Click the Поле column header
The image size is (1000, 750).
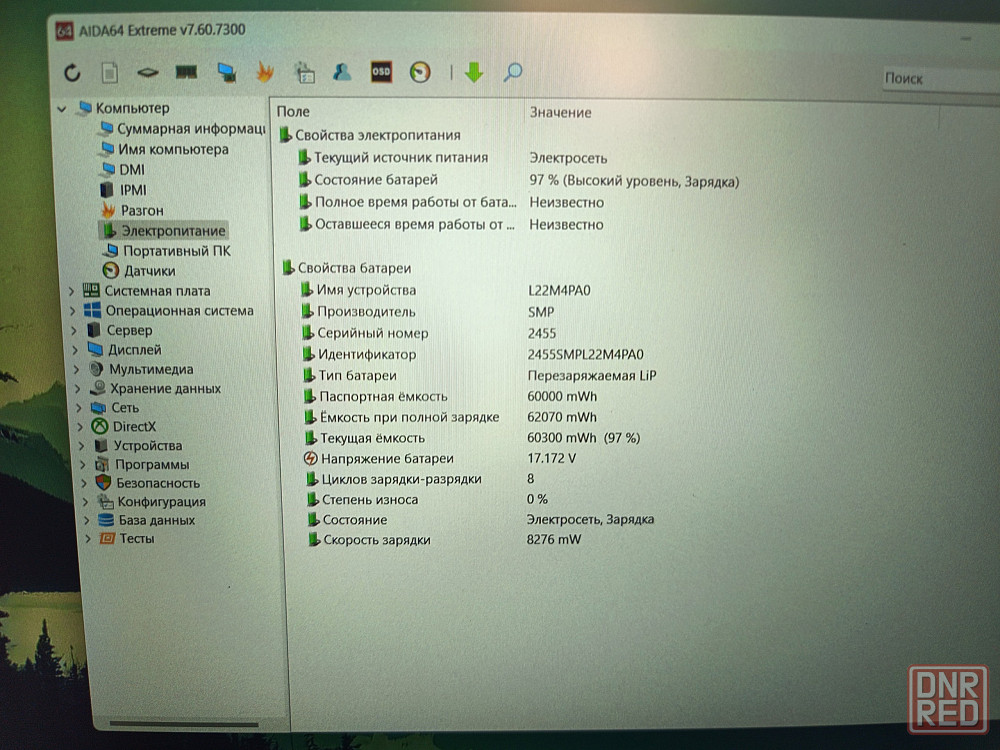coord(293,112)
